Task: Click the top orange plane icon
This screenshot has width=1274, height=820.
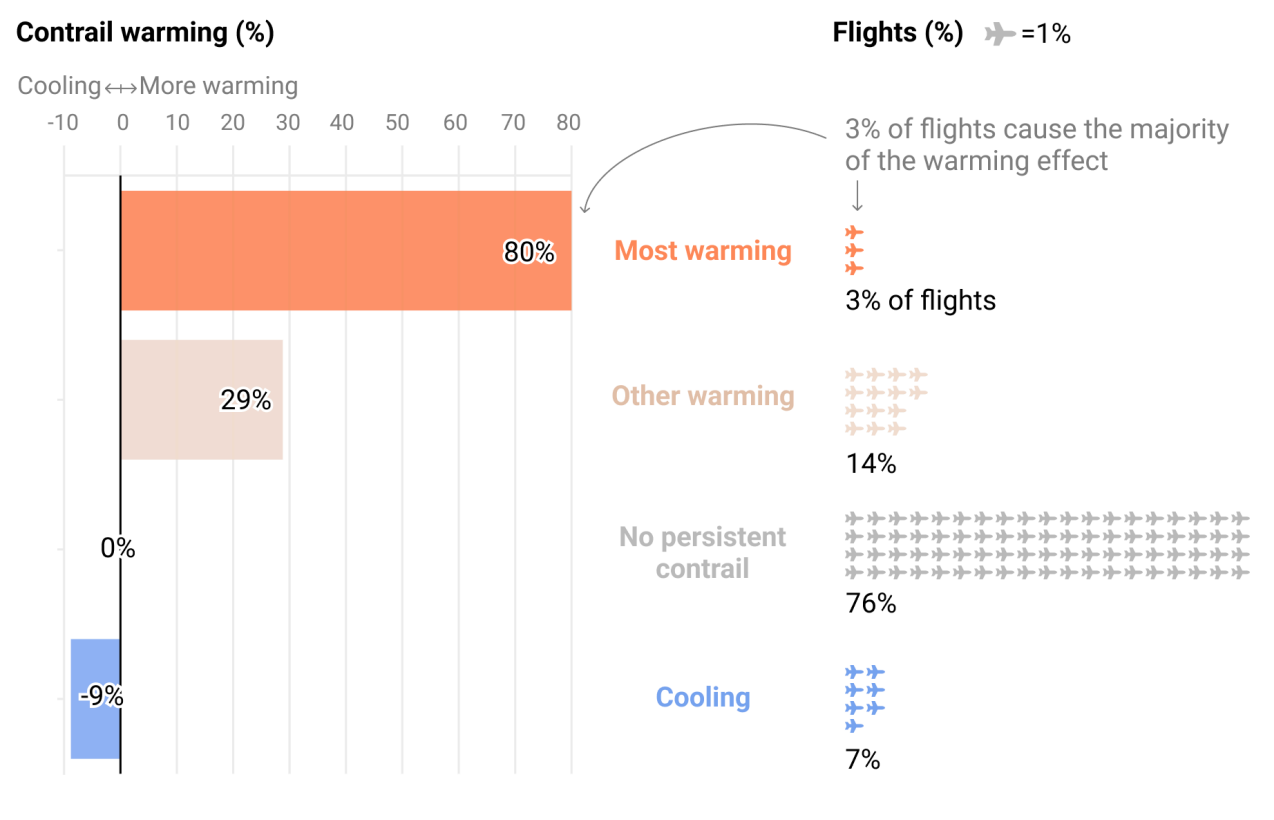Action: click(x=854, y=232)
